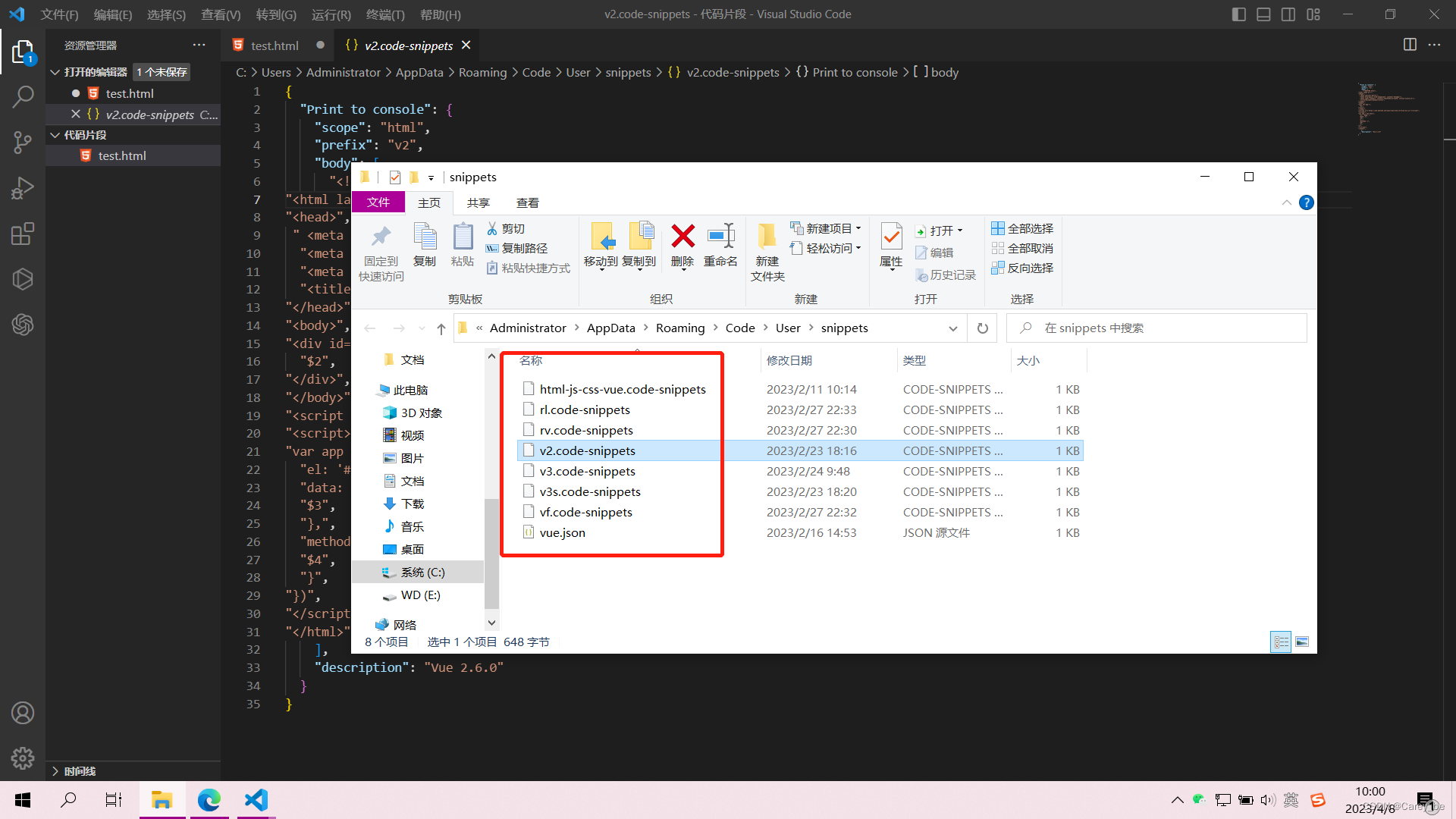Select v3.code-snippets file in list
This screenshot has width=1456, height=819.
[587, 471]
